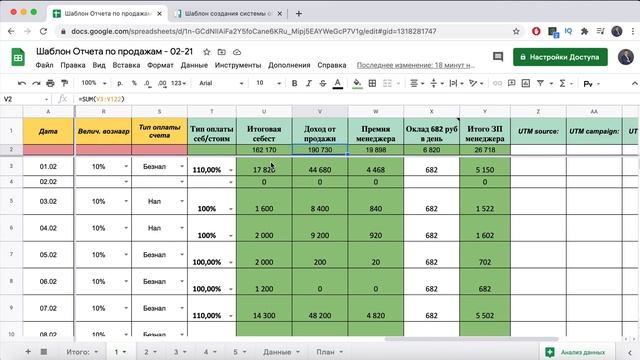This screenshot has height=360, width=640.
Task: Switch to the Итого: sheet tab
Action: click(x=82, y=351)
